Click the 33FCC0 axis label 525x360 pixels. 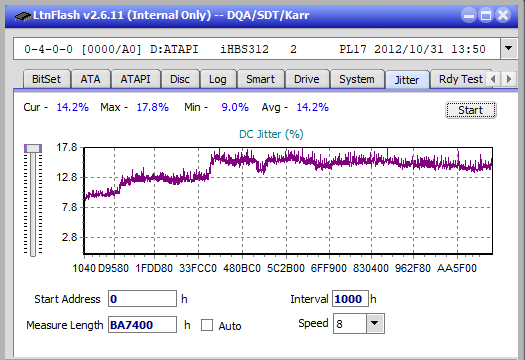click(198, 268)
